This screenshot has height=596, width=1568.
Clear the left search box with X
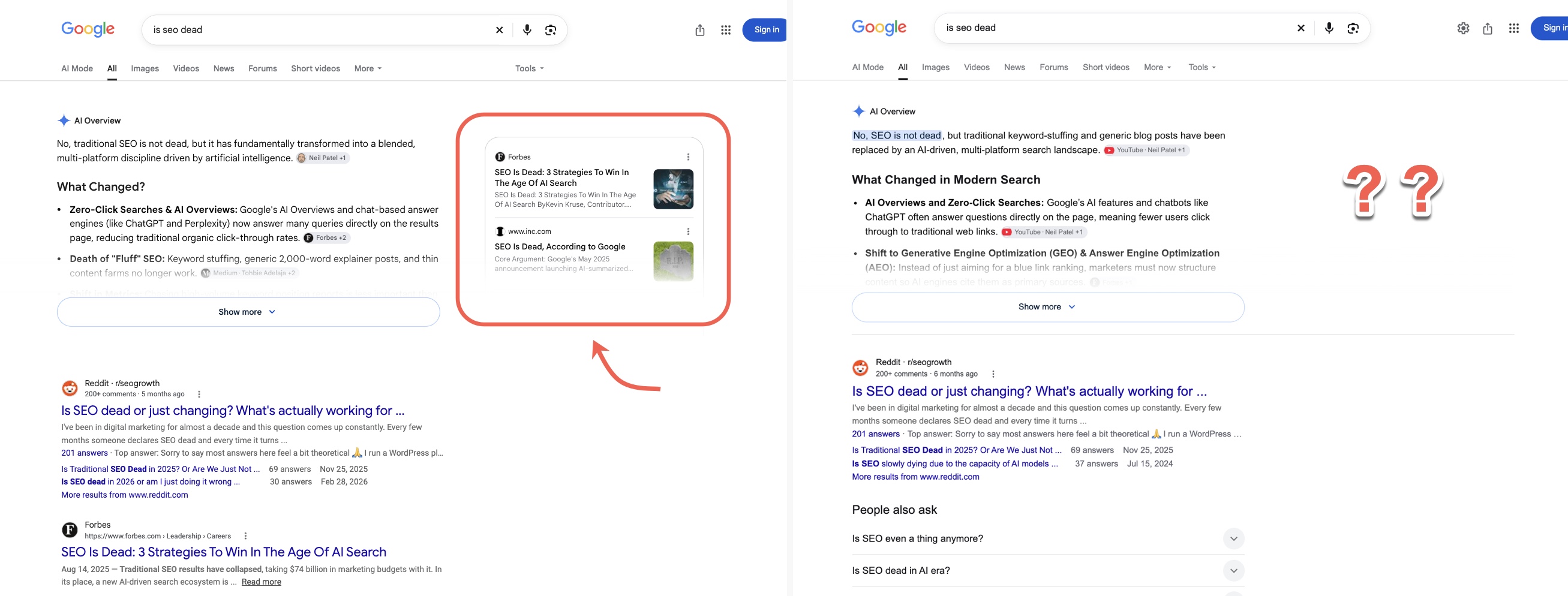[499, 30]
